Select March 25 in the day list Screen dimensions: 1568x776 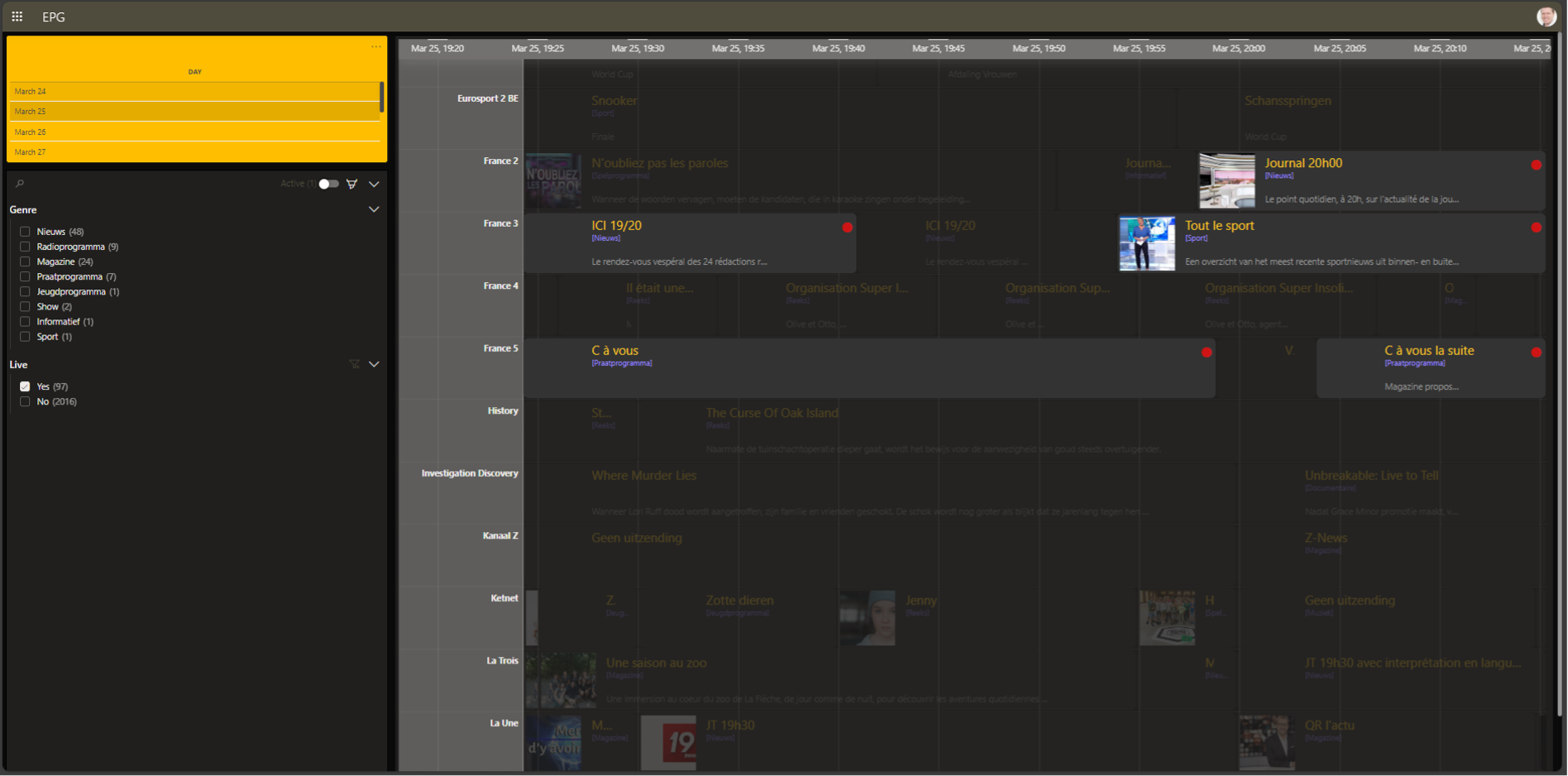pyautogui.click(x=194, y=112)
